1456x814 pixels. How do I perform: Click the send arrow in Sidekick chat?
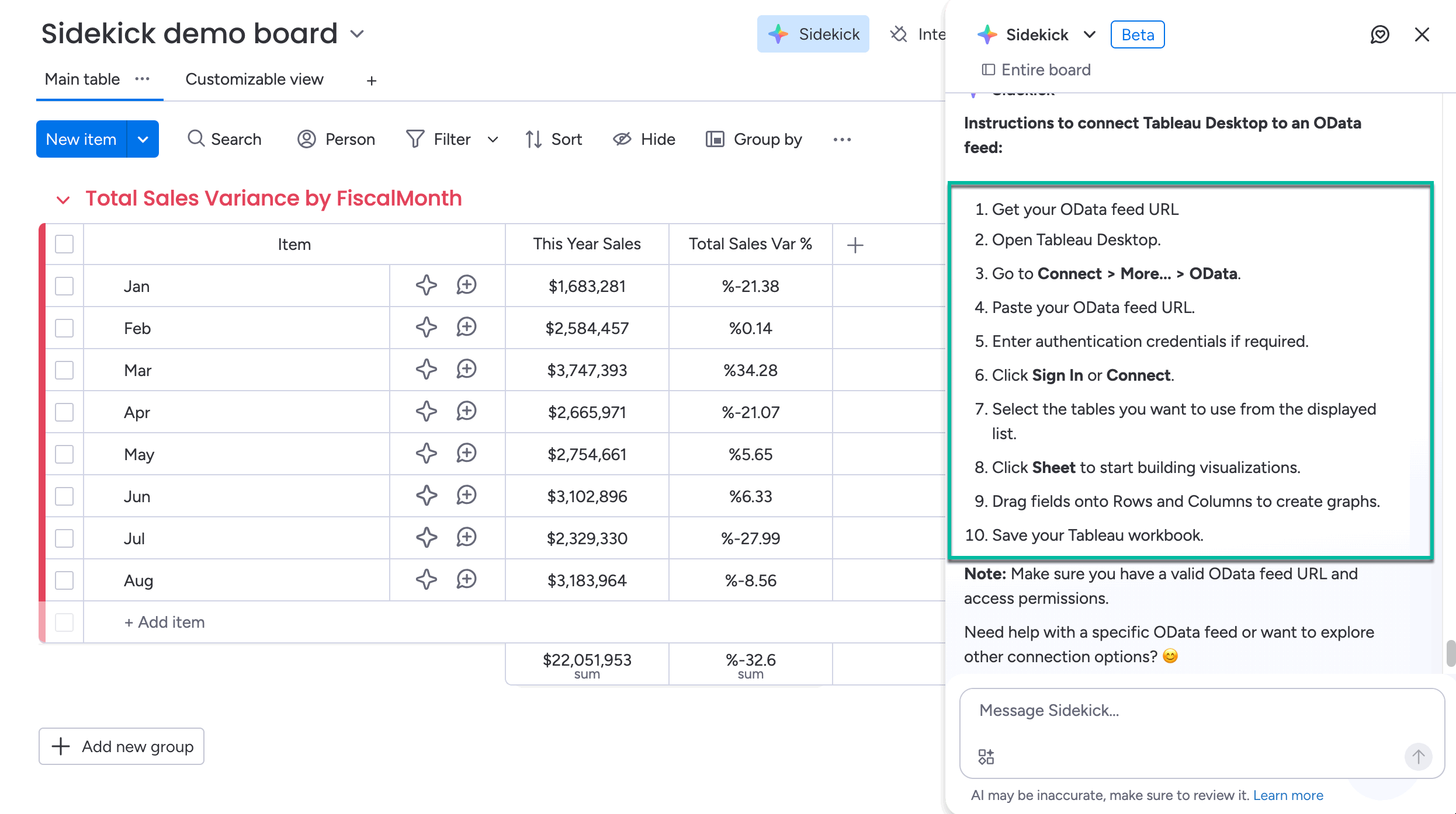(x=1418, y=757)
